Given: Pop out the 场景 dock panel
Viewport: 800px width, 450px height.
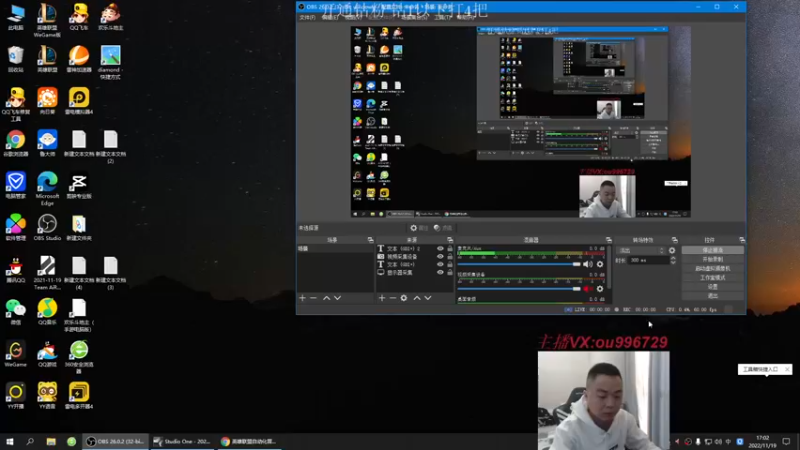Looking at the screenshot, I should 370,240.
